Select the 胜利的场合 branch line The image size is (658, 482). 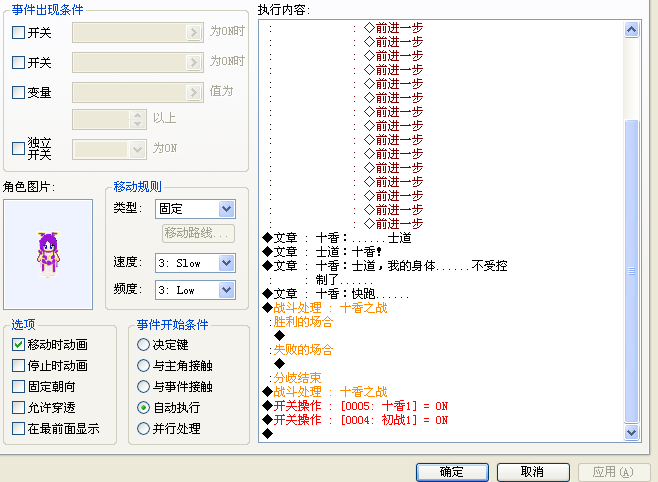point(303,322)
